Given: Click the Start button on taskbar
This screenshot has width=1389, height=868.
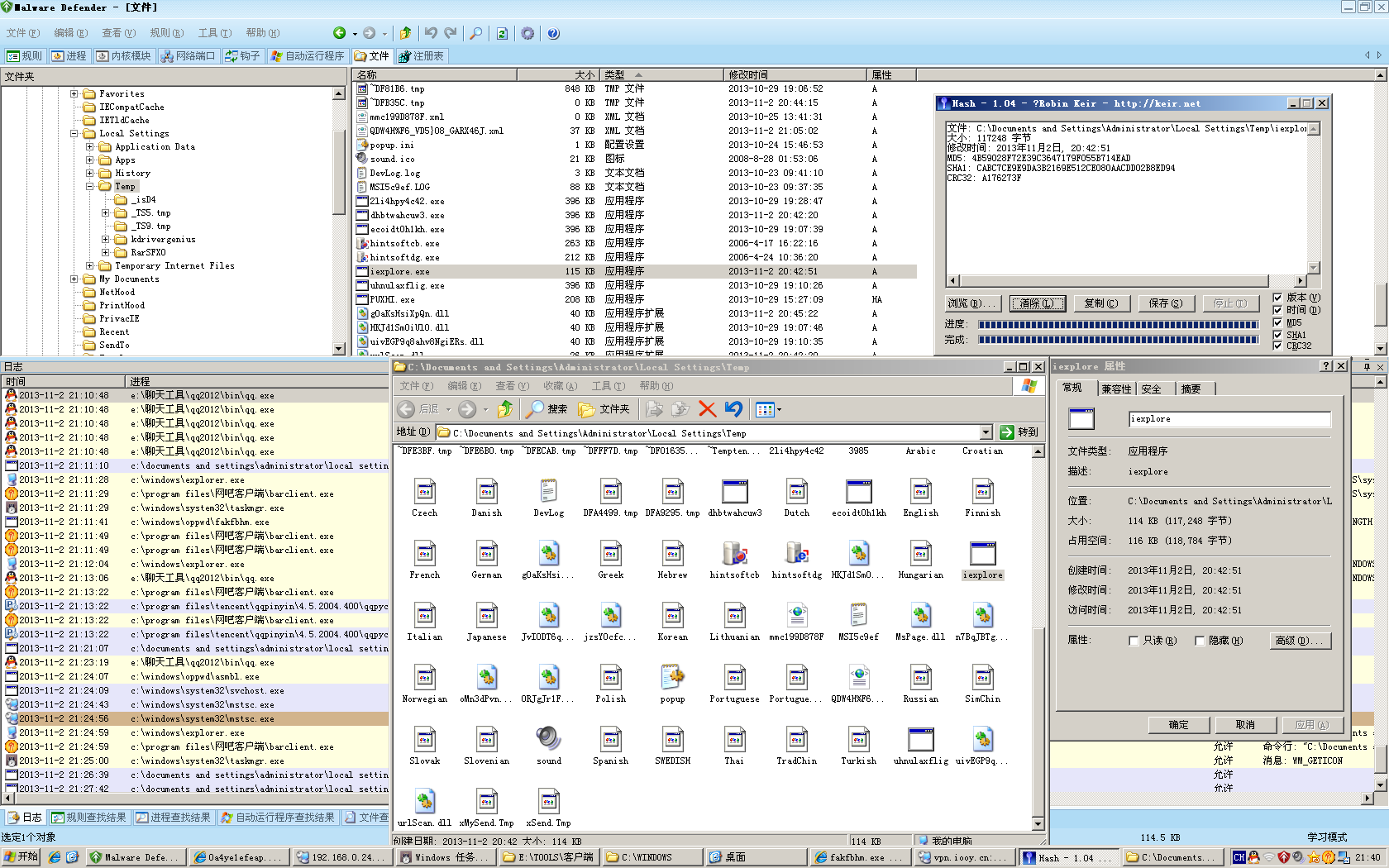Looking at the screenshot, I should tap(21, 857).
